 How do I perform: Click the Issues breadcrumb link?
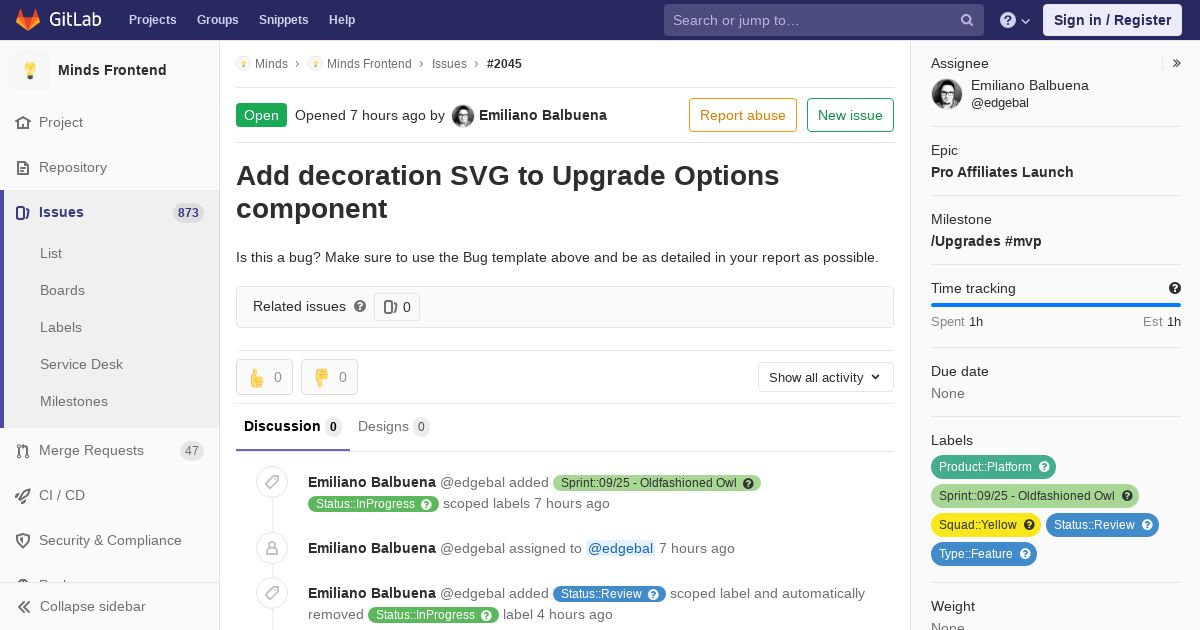pyautogui.click(x=449, y=64)
